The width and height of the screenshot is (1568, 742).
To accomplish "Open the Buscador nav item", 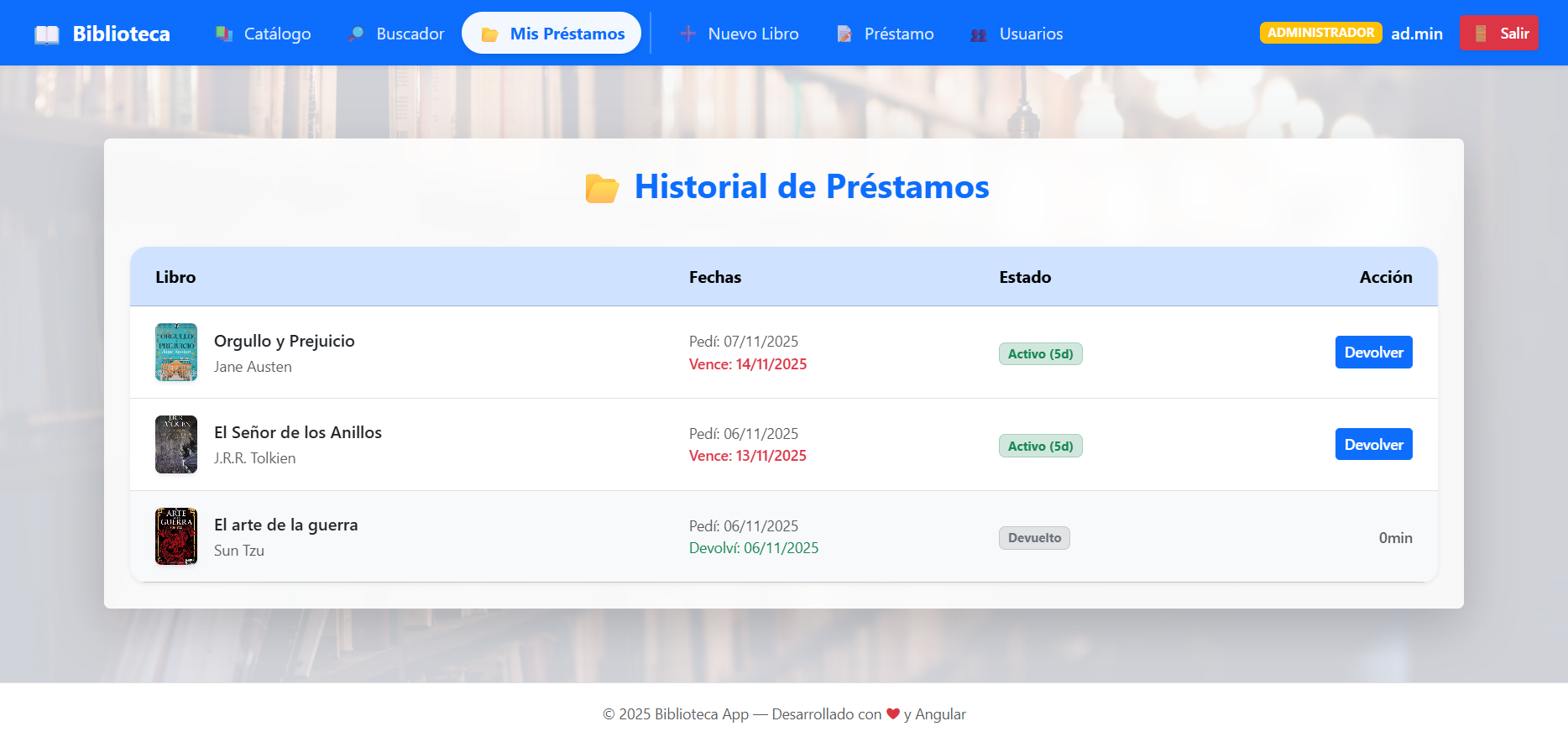I will coord(395,34).
